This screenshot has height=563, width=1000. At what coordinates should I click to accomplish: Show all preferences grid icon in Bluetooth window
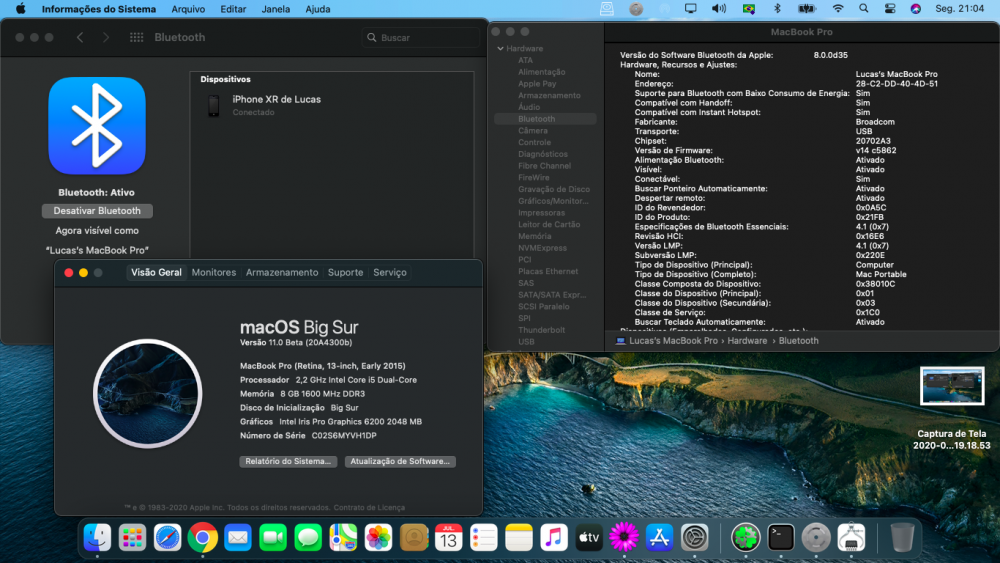(136, 38)
